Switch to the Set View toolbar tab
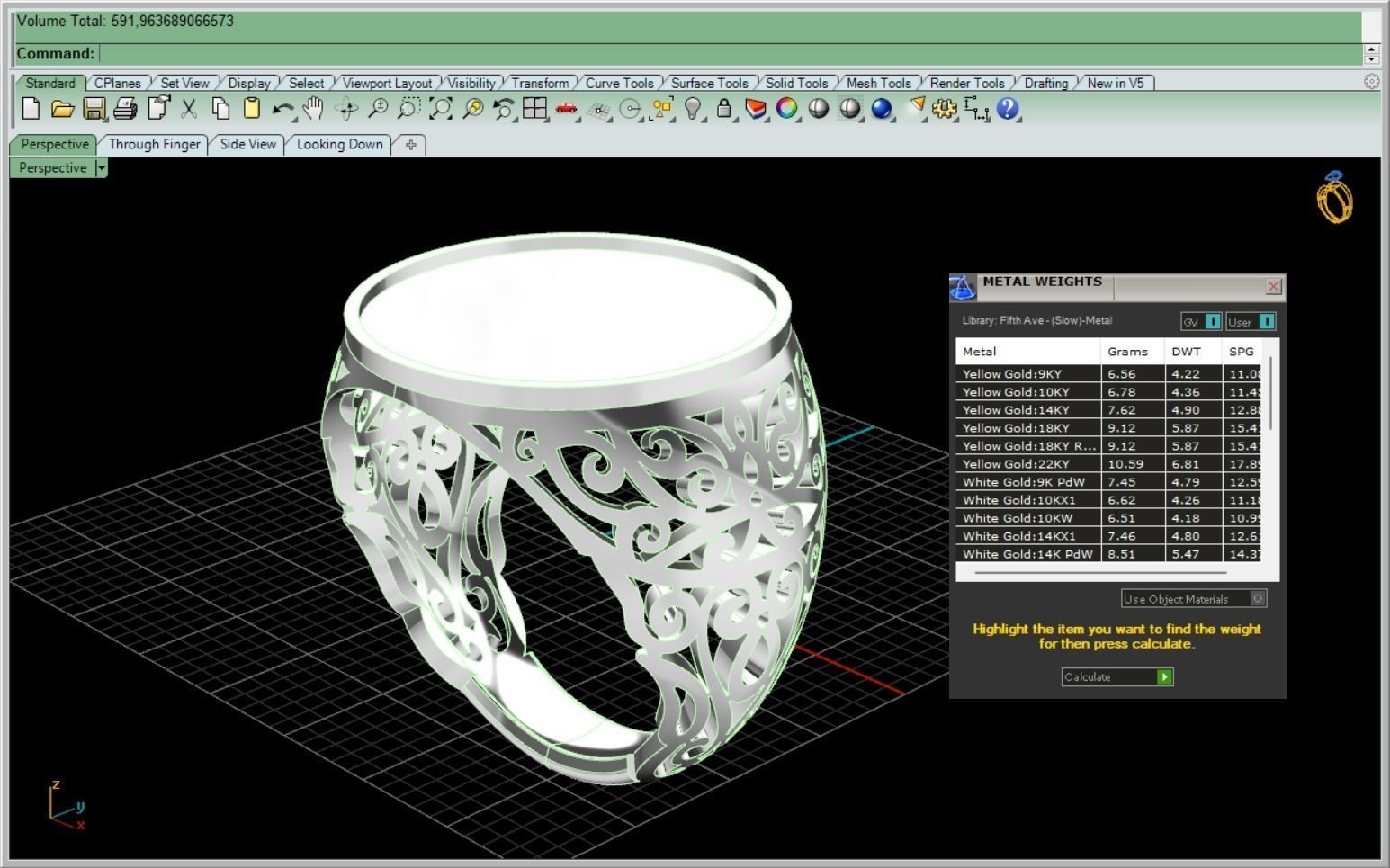 (x=184, y=83)
